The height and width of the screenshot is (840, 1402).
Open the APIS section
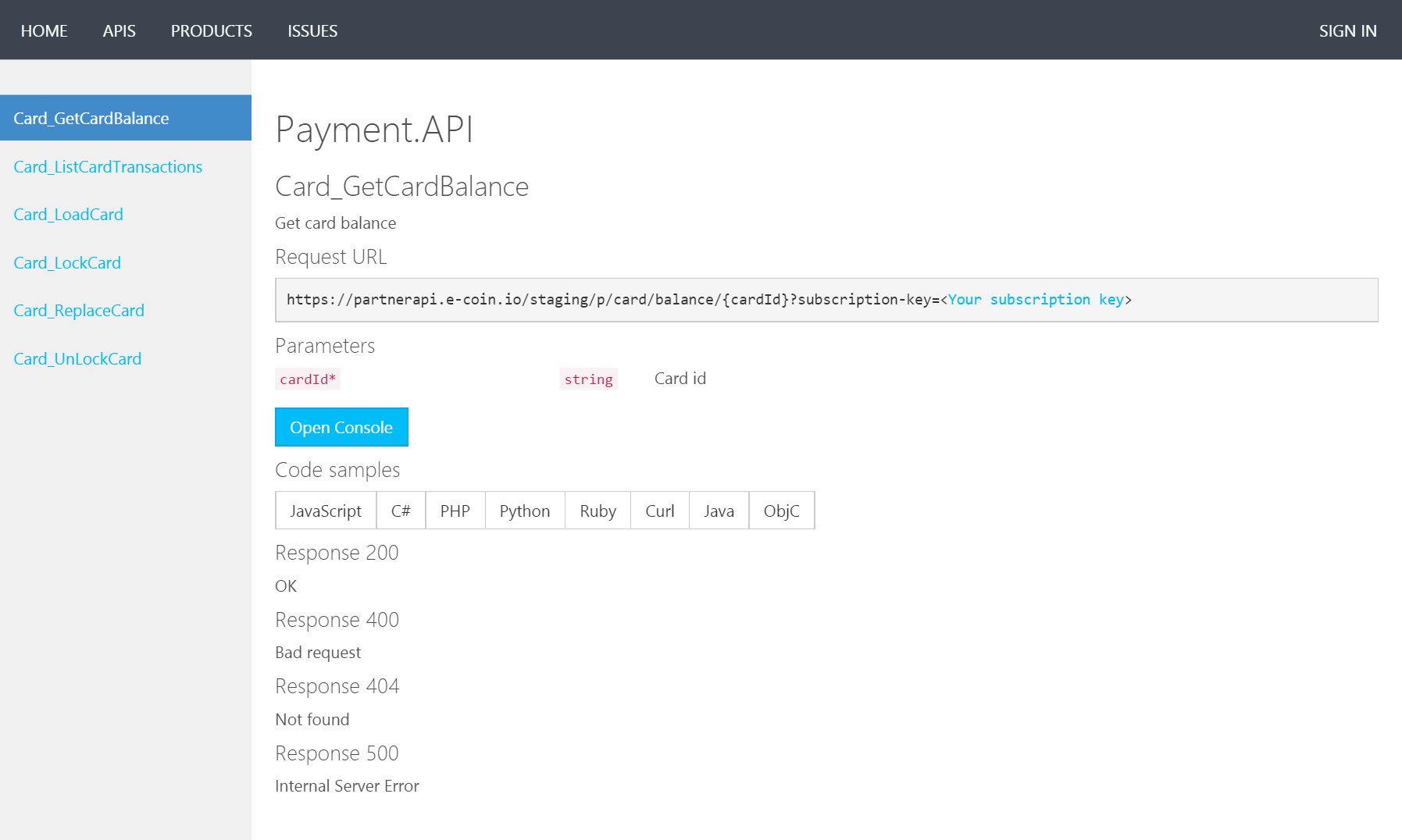tap(118, 30)
